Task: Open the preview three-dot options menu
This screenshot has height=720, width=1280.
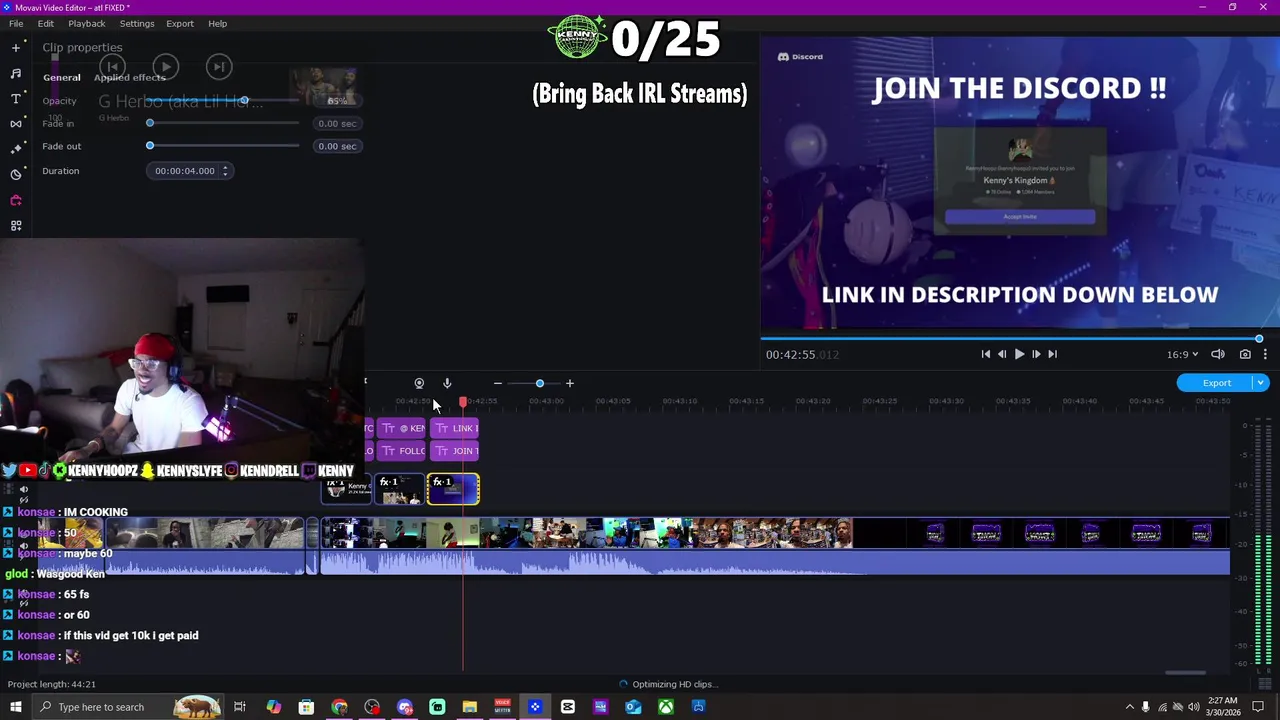Action: tap(1265, 354)
